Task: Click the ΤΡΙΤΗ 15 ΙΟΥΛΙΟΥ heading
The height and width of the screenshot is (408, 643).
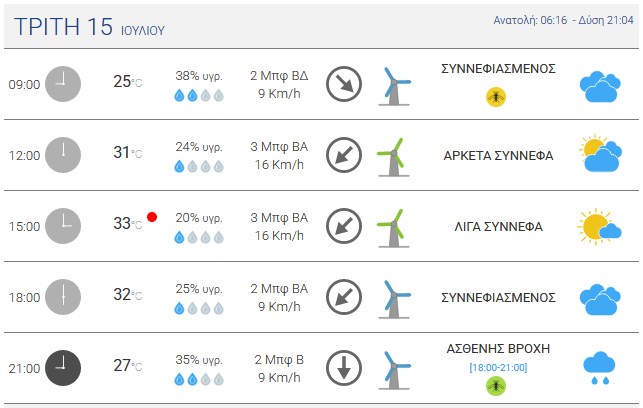Action: coord(89,27)
